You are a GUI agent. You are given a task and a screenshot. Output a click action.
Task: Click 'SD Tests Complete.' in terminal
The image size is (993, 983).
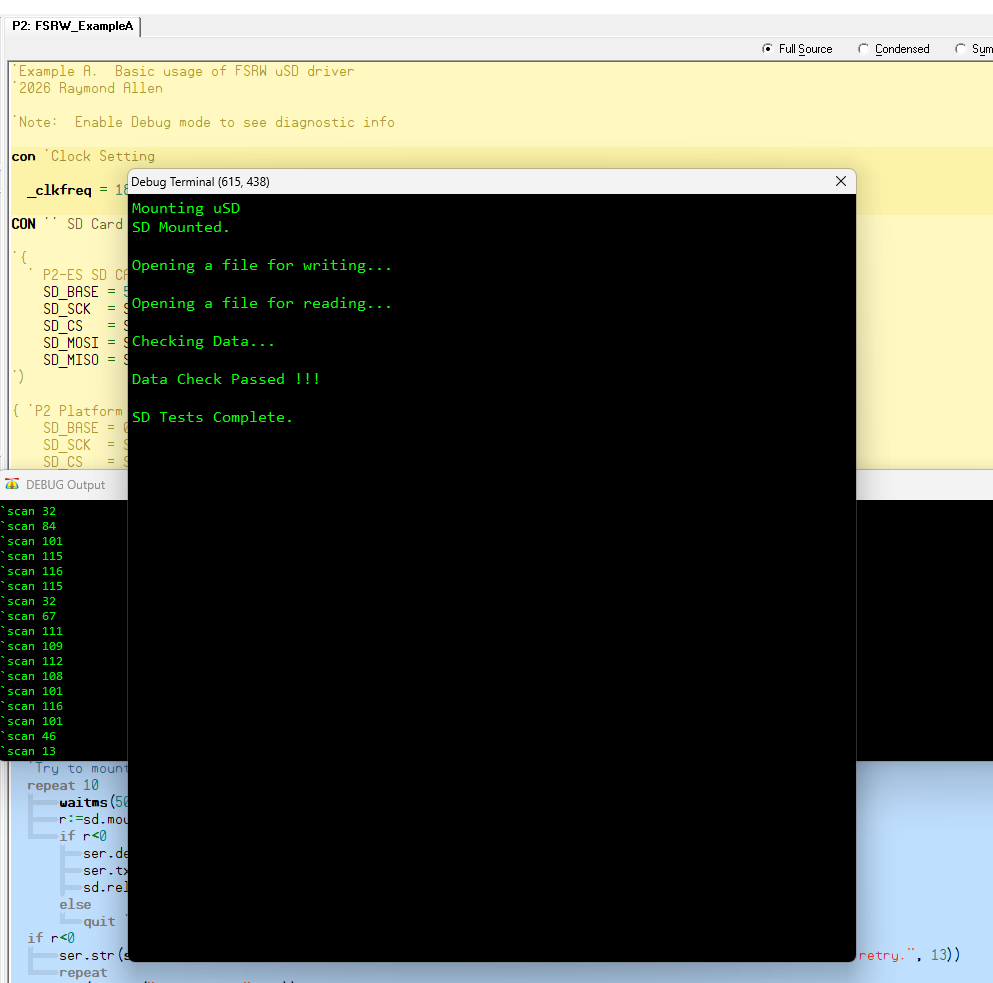[x=212, y=417]
